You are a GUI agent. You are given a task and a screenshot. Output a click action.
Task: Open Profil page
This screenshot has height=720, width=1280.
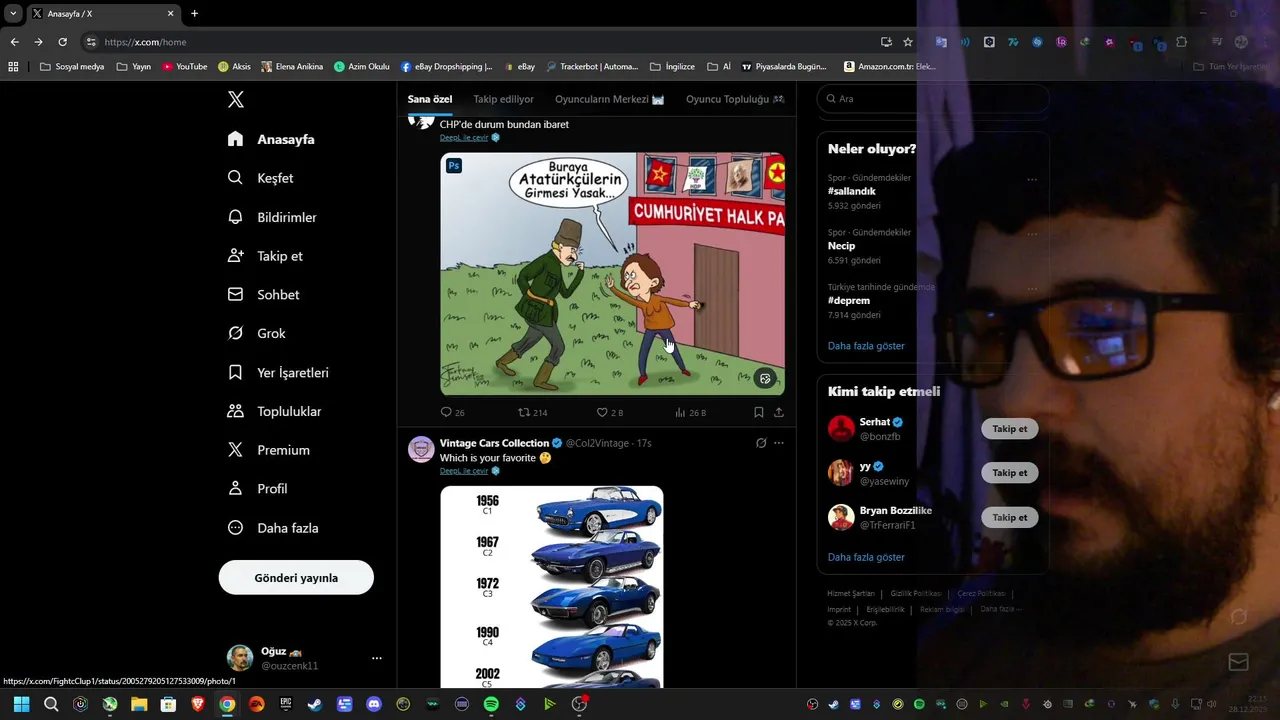[257, 489]
